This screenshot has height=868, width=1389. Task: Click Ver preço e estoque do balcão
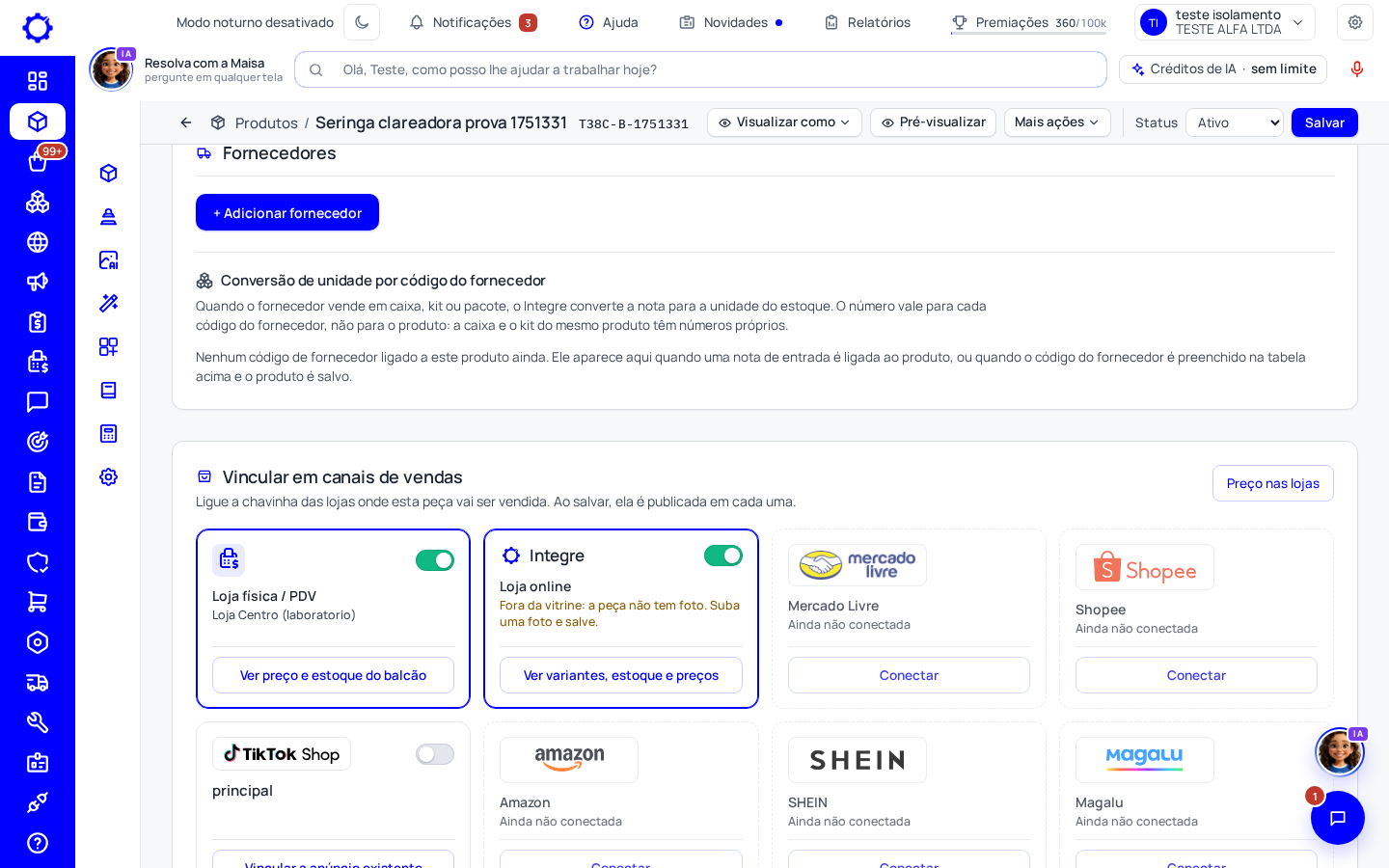[333, 675]
